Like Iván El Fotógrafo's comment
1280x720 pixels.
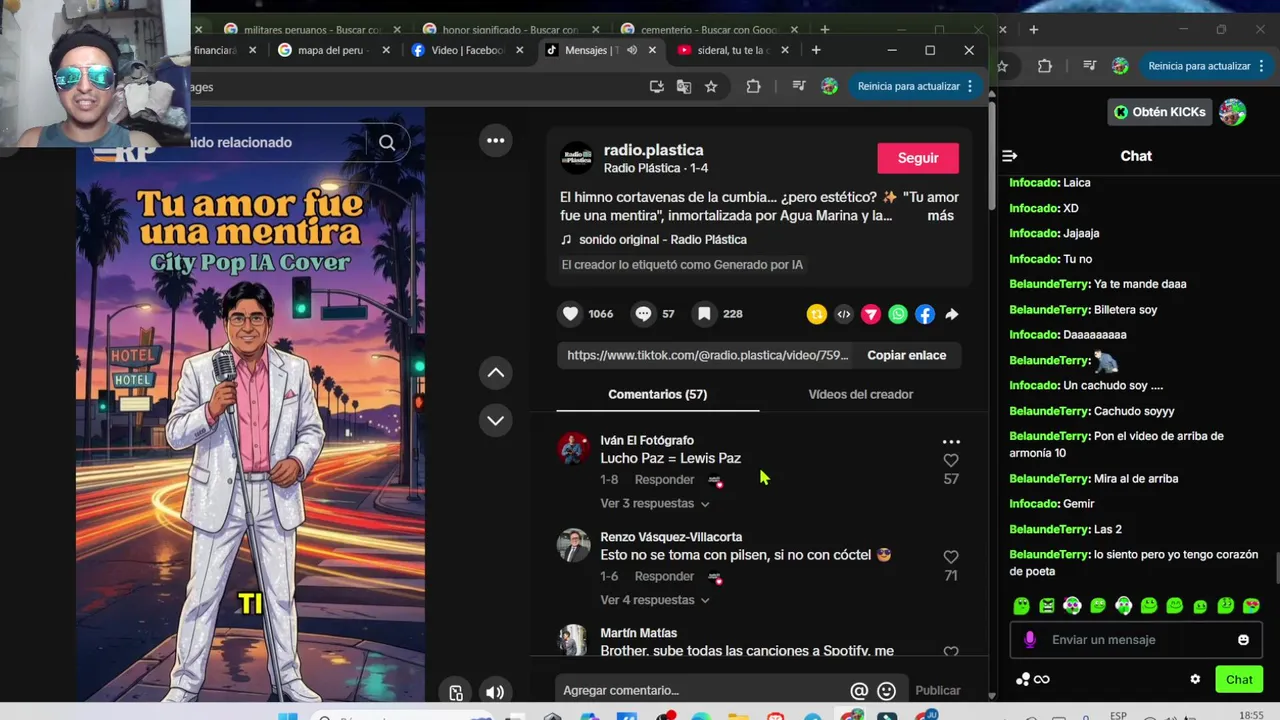click(951, 460)
